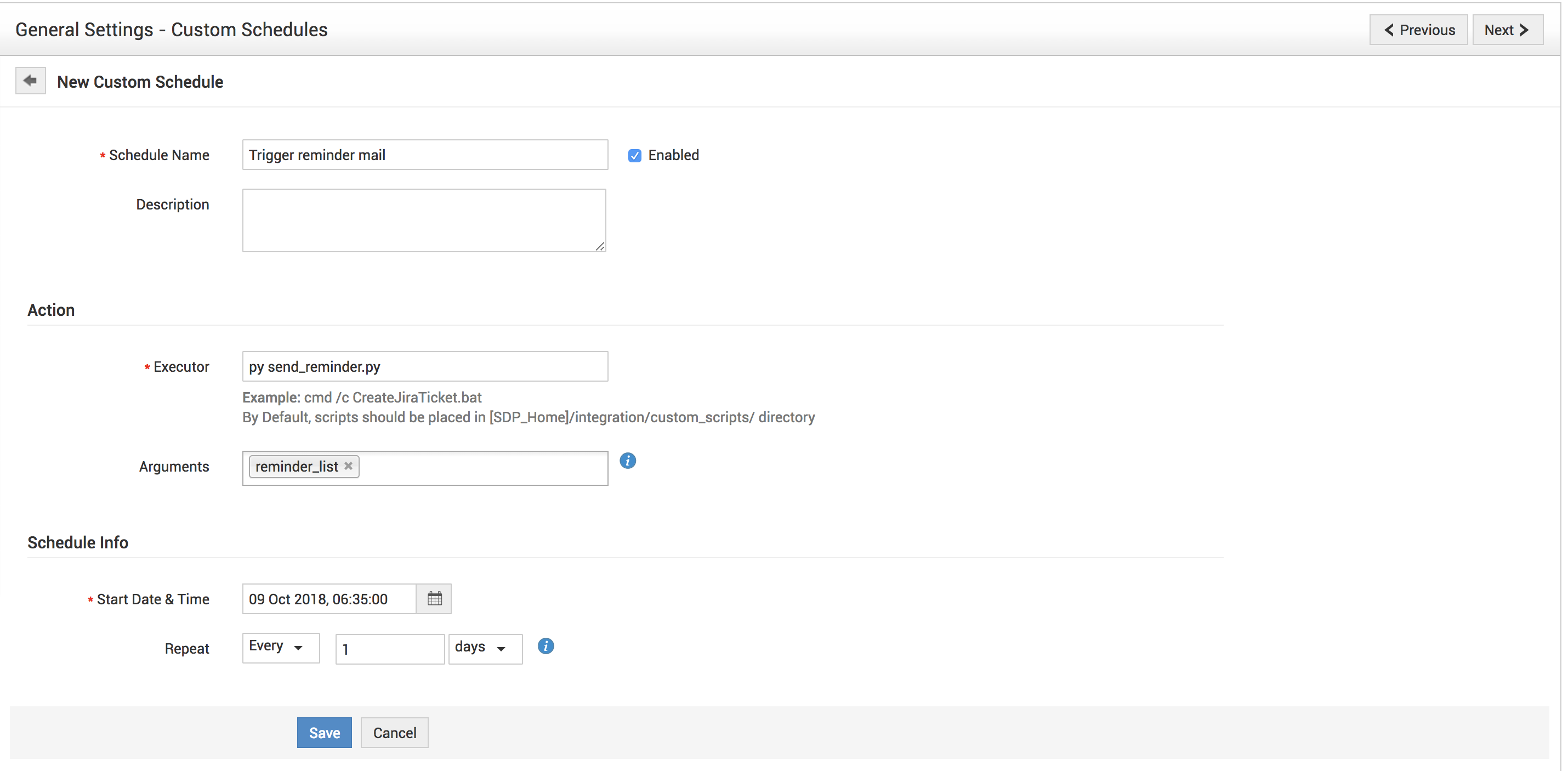
Task: Click the back arrow icon
Action: click(30, 81)
